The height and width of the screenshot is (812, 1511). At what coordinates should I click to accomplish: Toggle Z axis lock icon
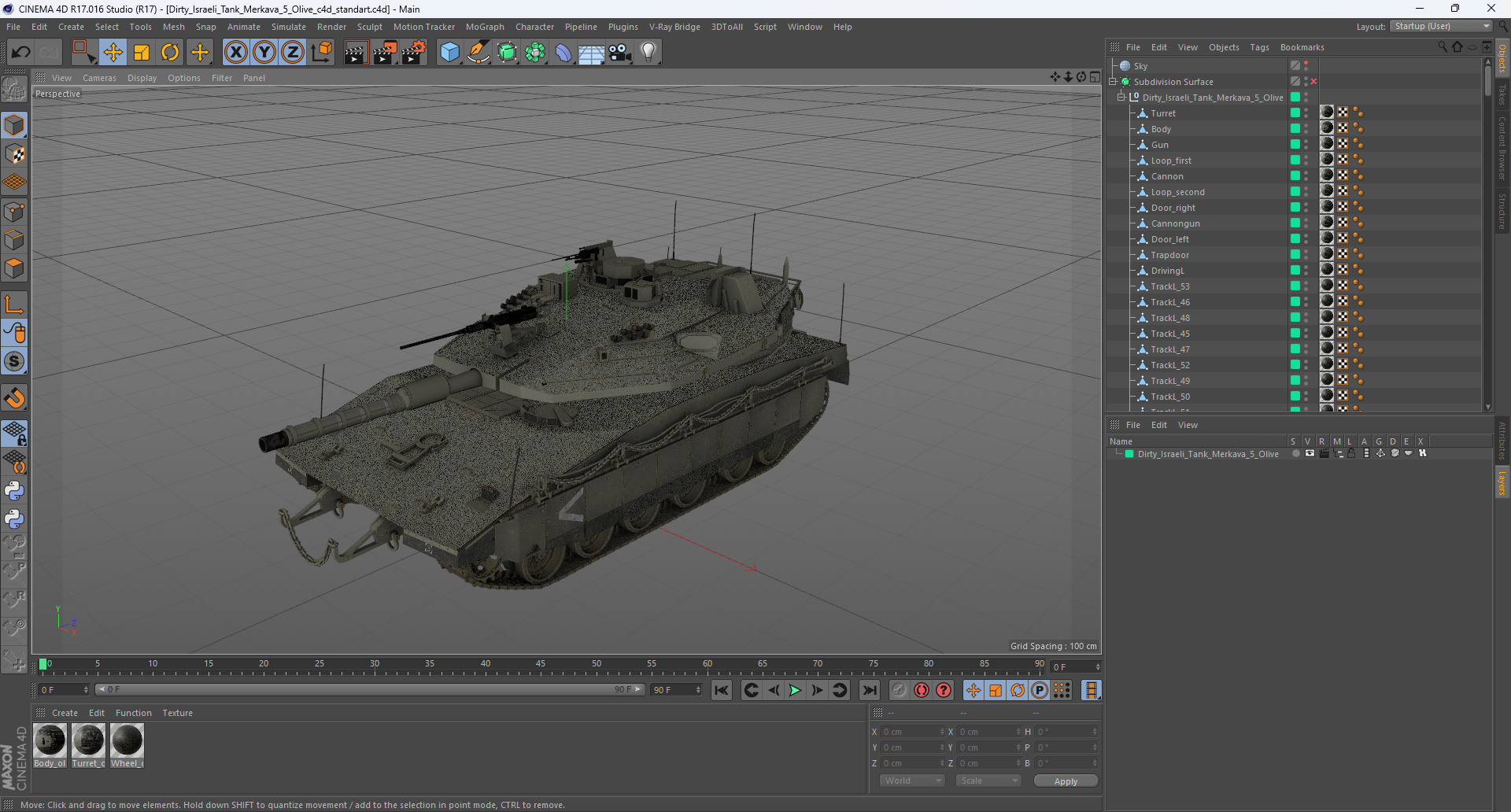pyautogui.click(x=293, y=53)
